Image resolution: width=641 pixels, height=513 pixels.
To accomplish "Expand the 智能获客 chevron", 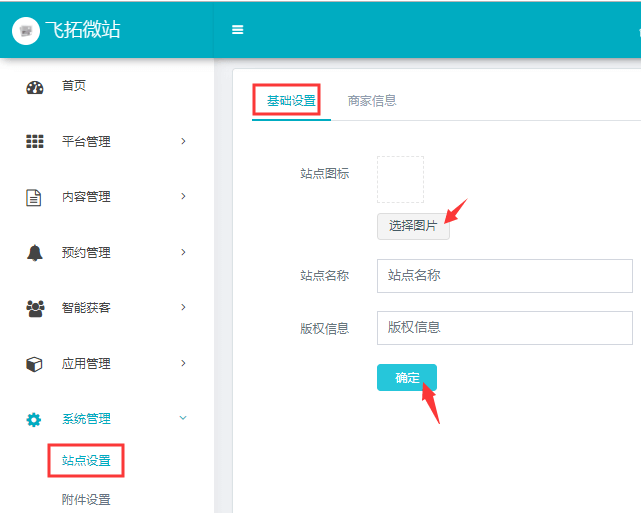I will [183, 307].
